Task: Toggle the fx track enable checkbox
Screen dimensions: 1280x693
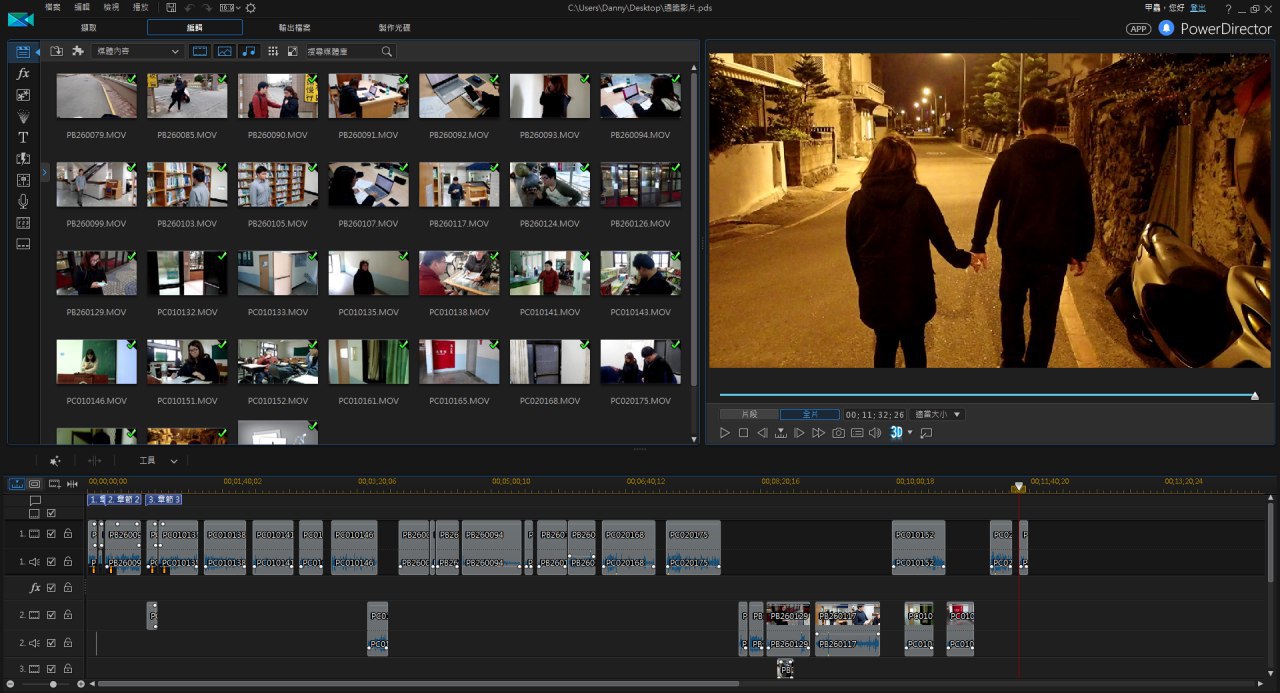Action: [51, 588]
